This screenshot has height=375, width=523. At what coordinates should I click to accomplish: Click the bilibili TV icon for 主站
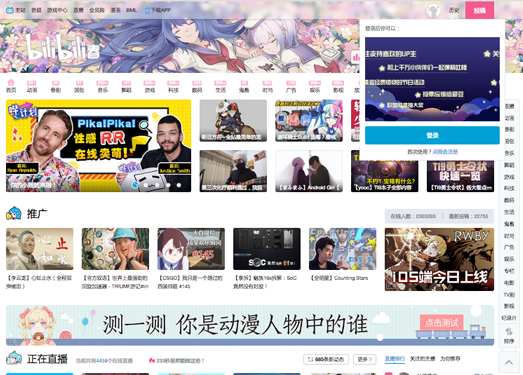(x=10, y=10)
